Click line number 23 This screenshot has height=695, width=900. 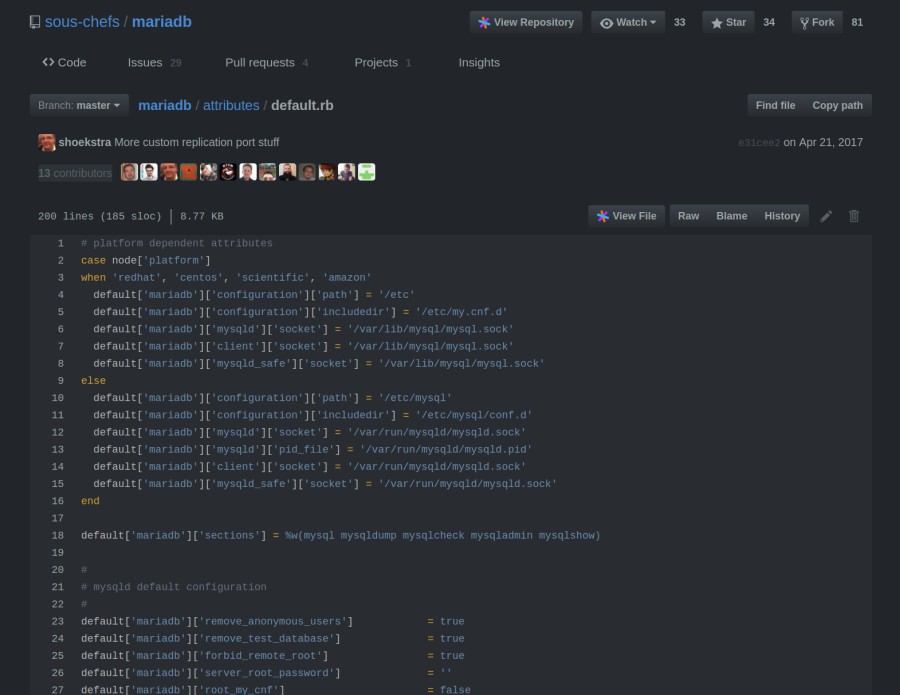(x=57, y=622)
